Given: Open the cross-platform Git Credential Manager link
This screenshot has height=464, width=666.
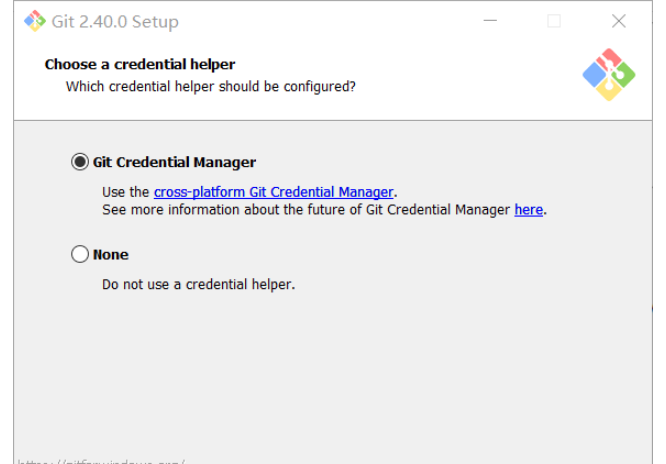Looking at the screenshot, I should pos(273,192).
